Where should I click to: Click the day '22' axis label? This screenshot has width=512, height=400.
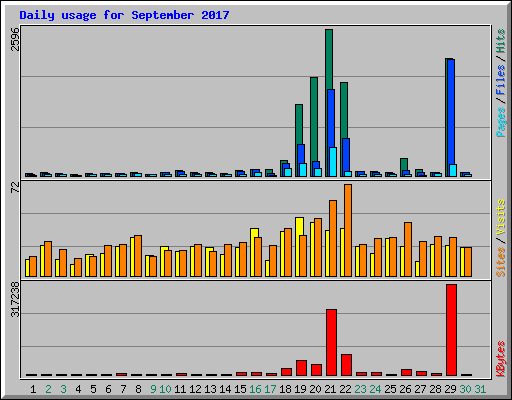coord(345,389)
